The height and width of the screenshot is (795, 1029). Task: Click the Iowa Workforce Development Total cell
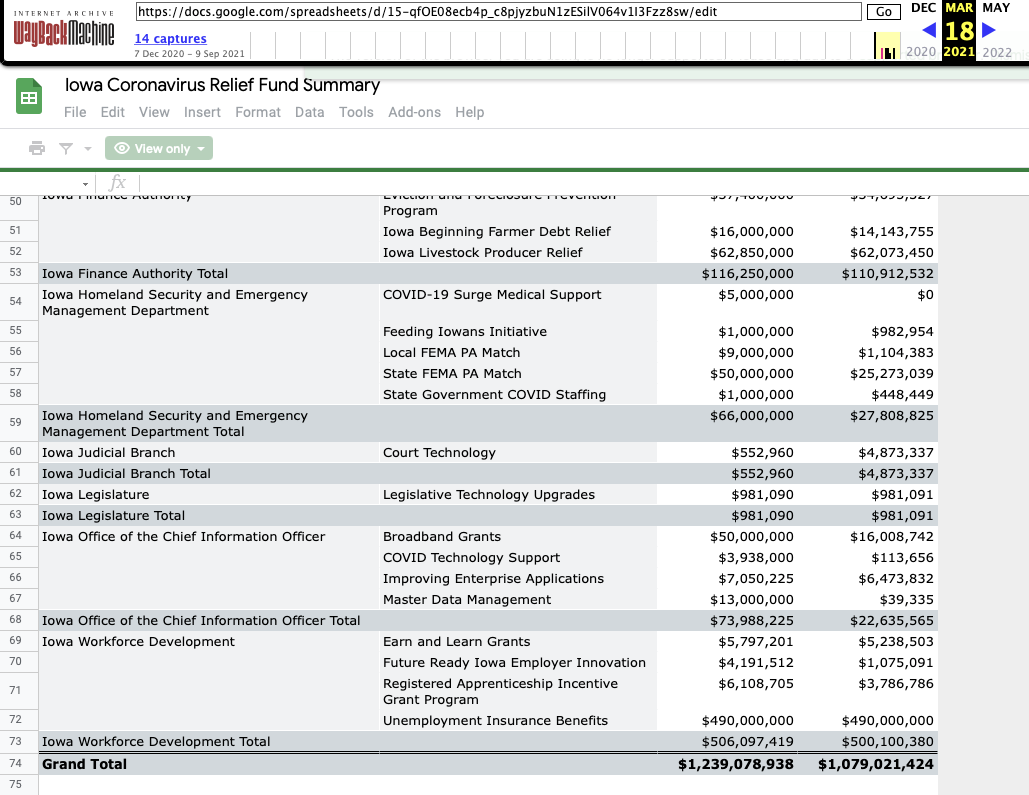(x=209, y=741)
